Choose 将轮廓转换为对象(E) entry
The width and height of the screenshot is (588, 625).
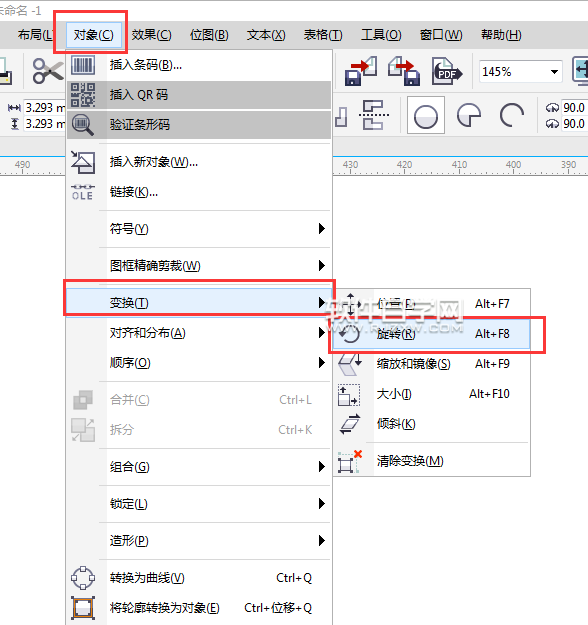(199, 608)
